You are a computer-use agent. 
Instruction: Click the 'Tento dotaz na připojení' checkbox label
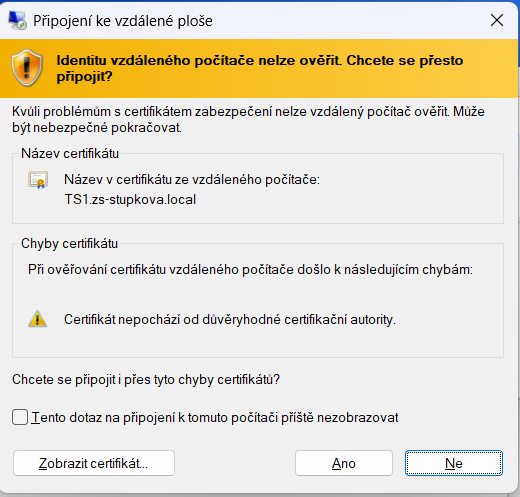(215, 417)
